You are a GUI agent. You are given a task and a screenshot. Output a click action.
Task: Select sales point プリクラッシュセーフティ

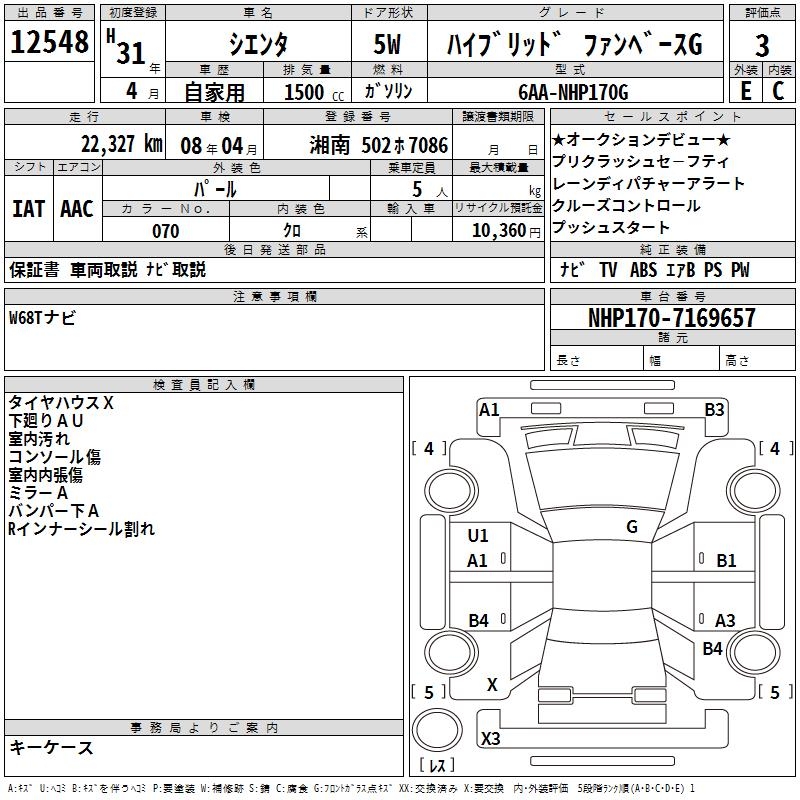click(x=640, y=161)
